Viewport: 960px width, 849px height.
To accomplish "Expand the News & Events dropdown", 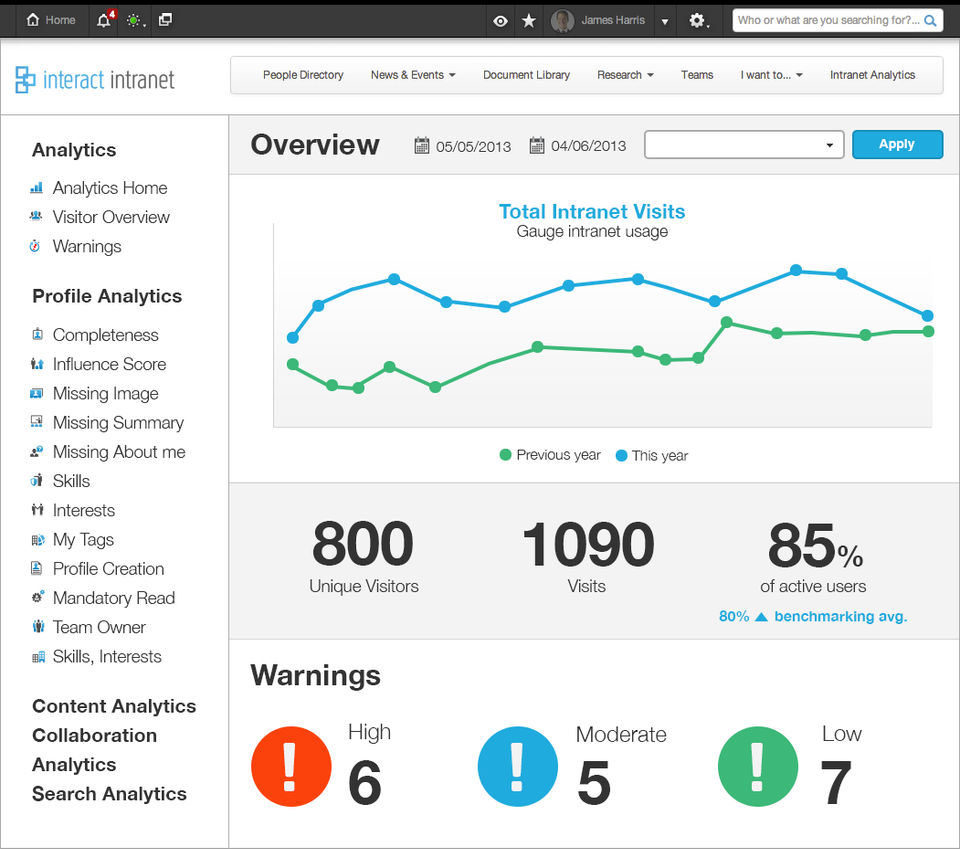I will (413, 75).
